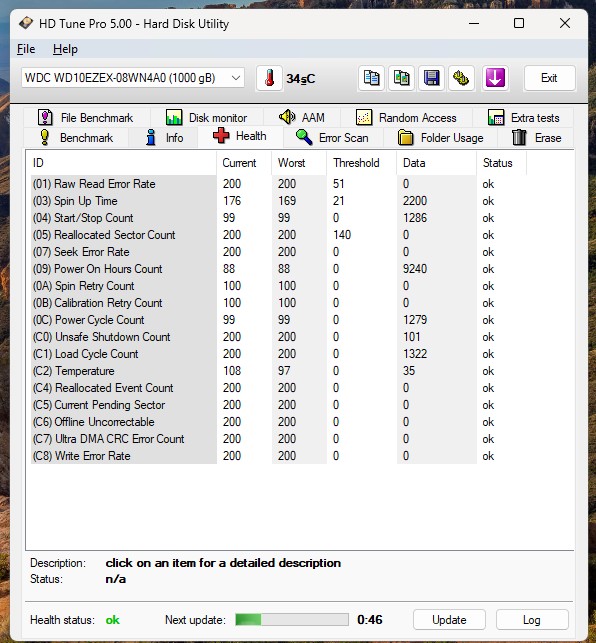Open the drive selection dropdown
The image size is (596, 643).
[133, 78]
